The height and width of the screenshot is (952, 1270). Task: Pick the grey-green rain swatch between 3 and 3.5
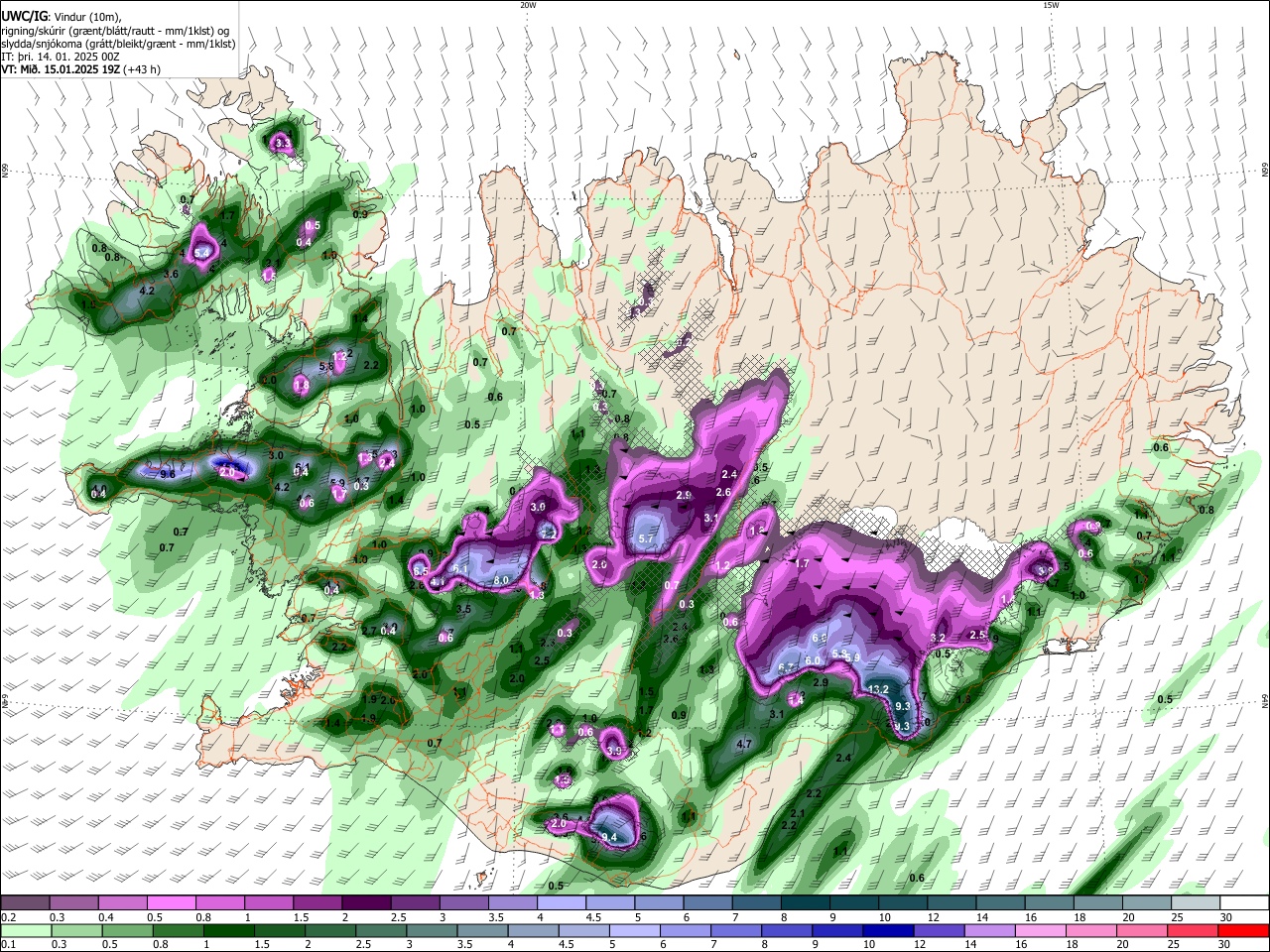pos(432,930)
